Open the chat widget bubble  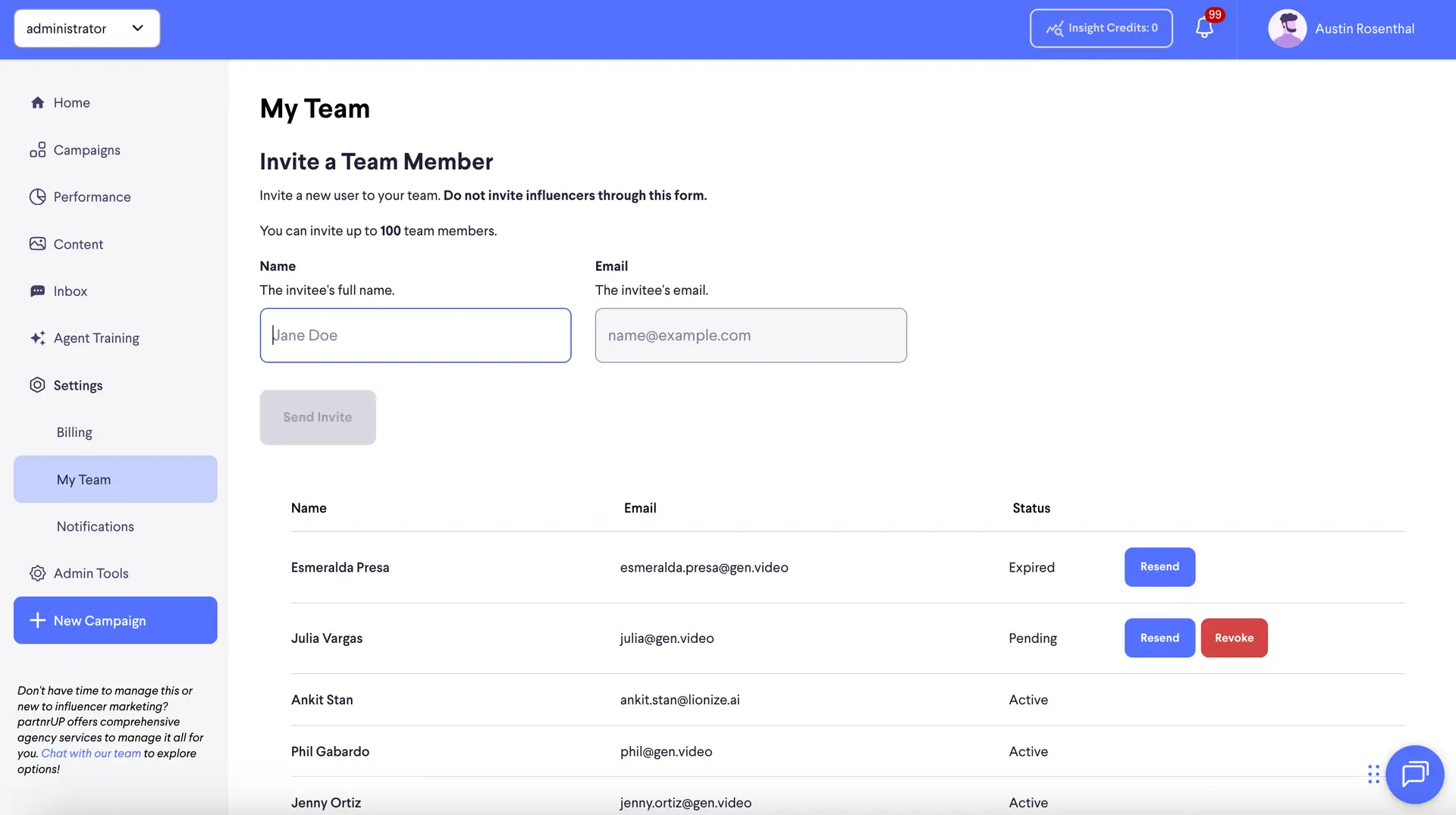coord(1415,774)
